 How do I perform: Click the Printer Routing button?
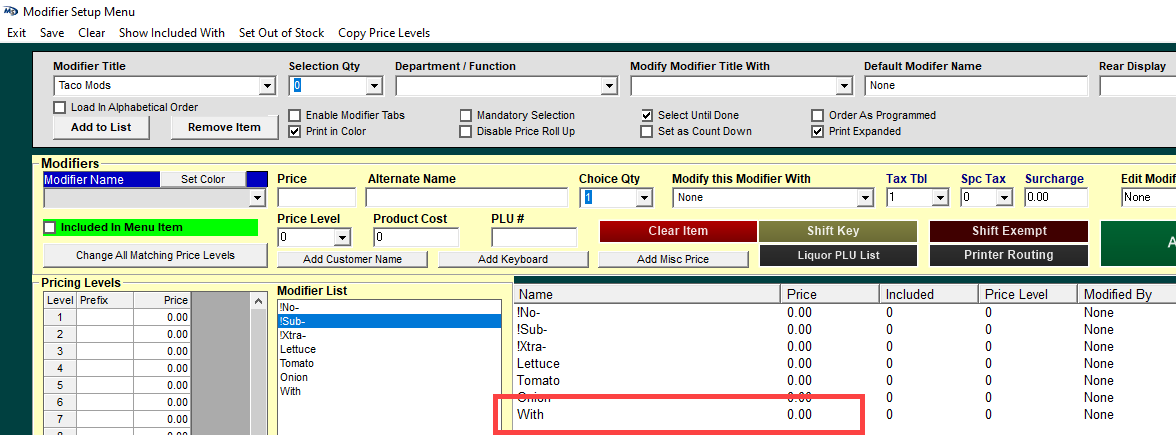coord(1008,255)
